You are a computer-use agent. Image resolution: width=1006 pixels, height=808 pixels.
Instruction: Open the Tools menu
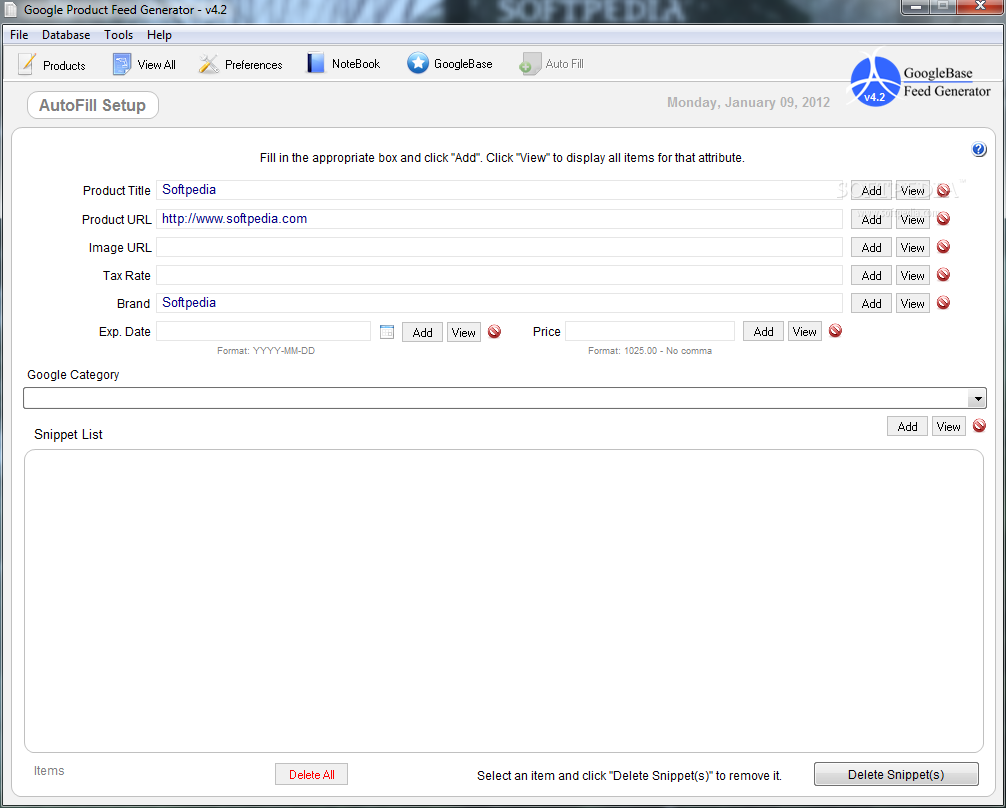coord(119,35)
